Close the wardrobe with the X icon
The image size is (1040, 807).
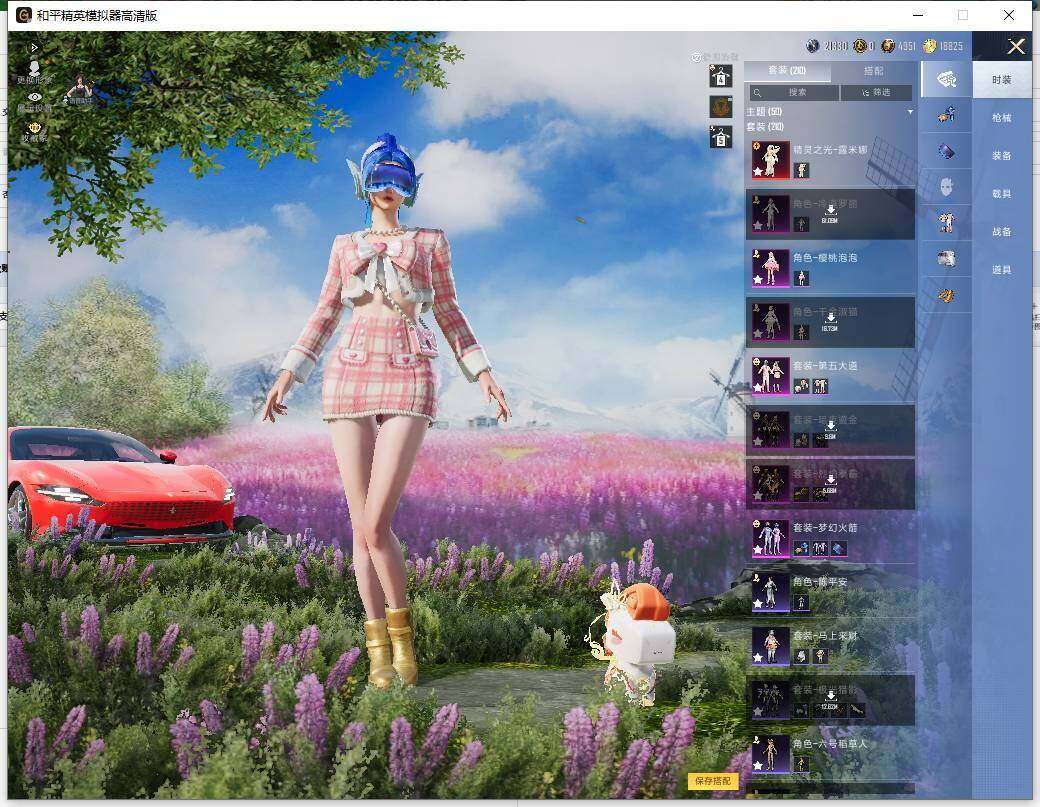(1016, 46)
